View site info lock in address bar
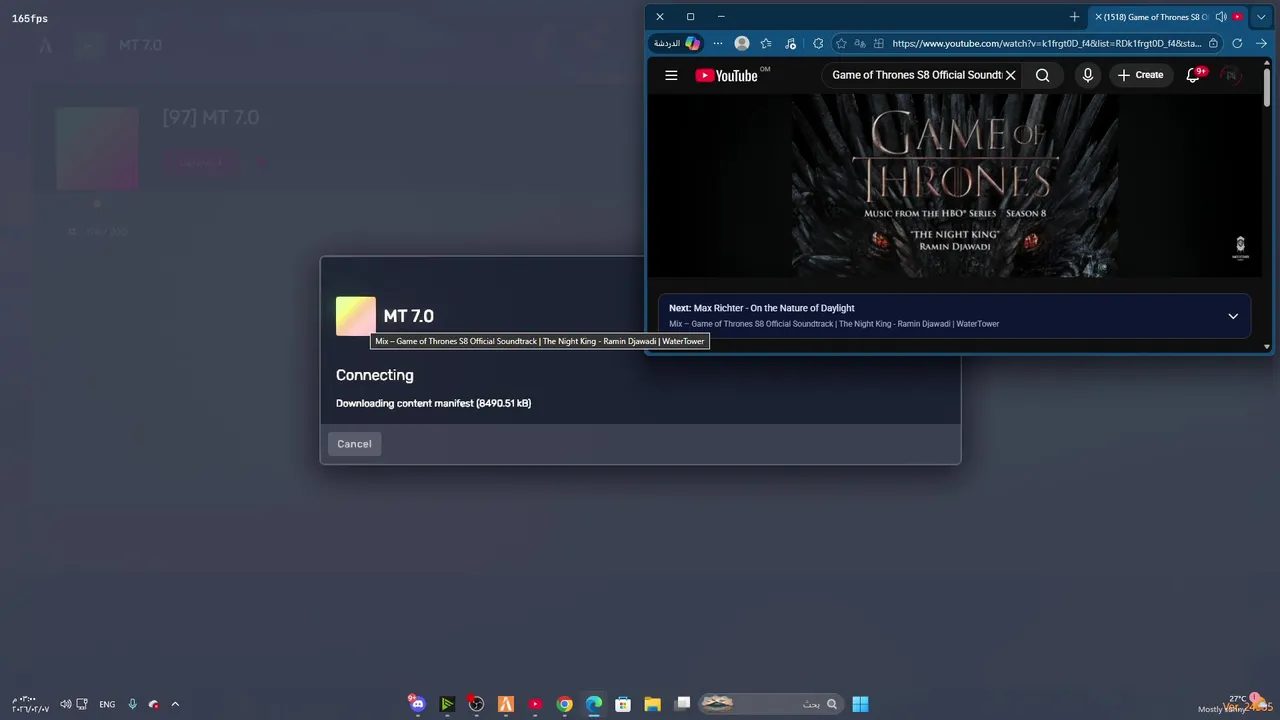Viewport: 1280px width, 720px height. pos(1213,44)
